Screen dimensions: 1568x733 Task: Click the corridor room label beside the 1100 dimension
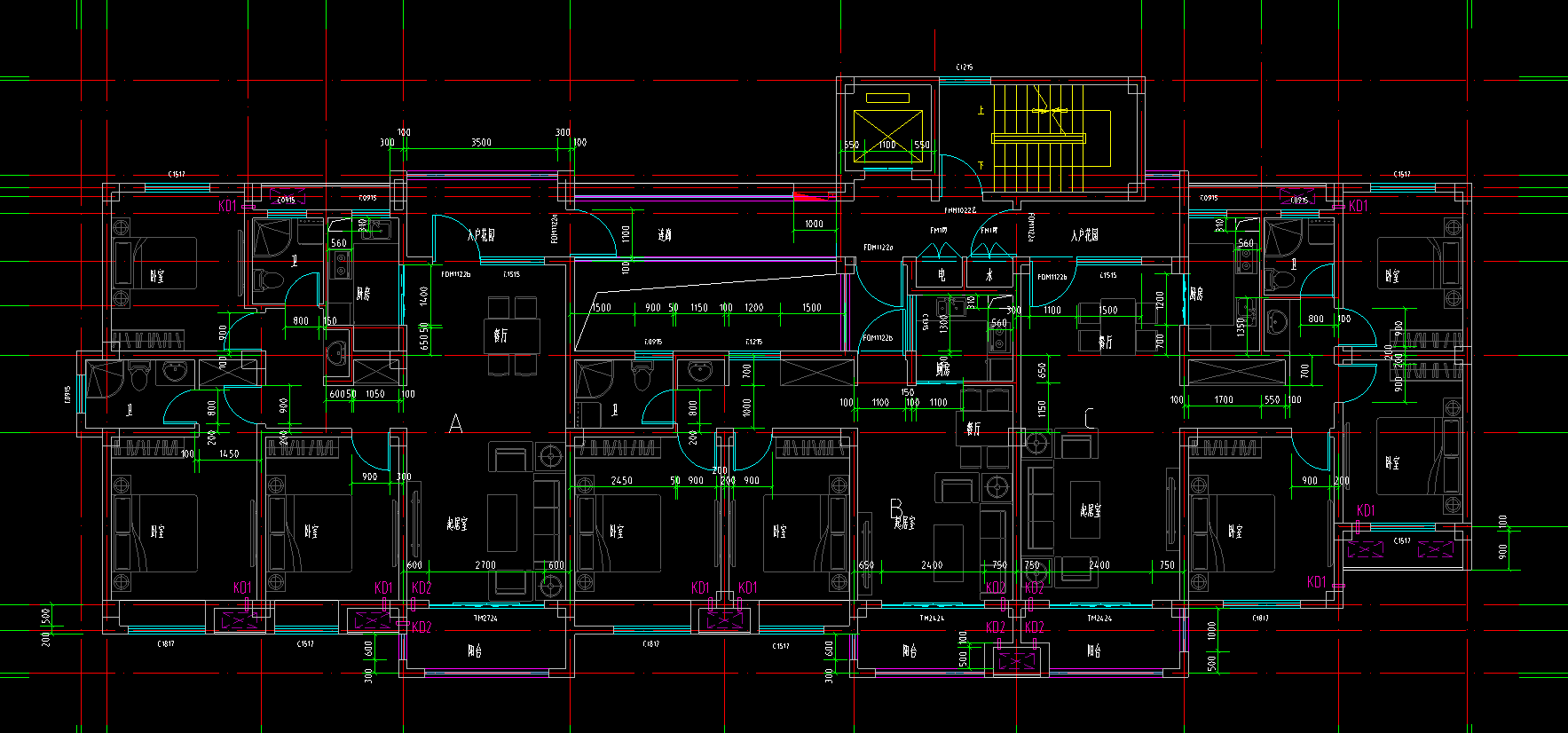coord(665,235)
